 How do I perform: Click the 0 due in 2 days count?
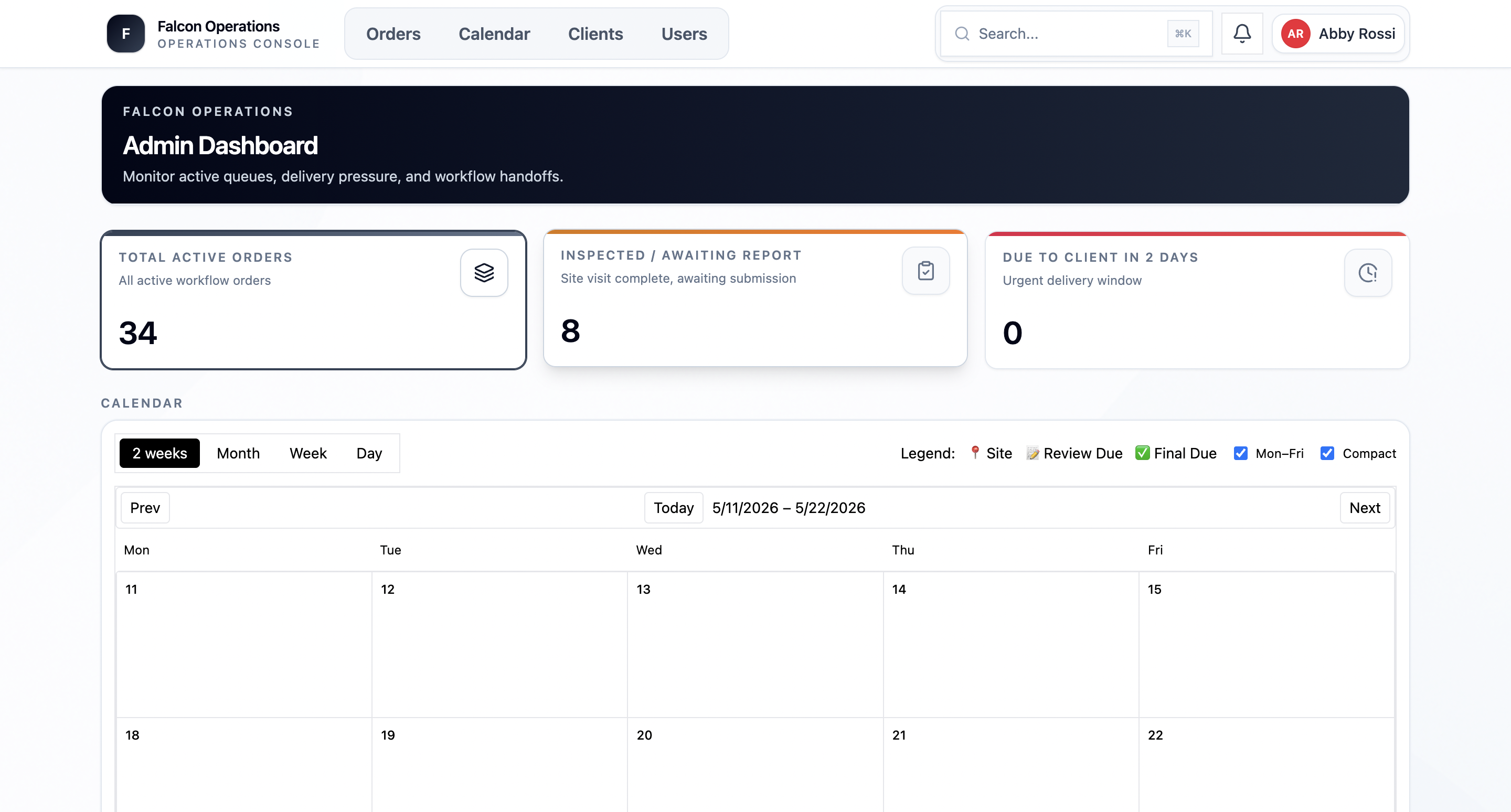tap(1013, 333)
